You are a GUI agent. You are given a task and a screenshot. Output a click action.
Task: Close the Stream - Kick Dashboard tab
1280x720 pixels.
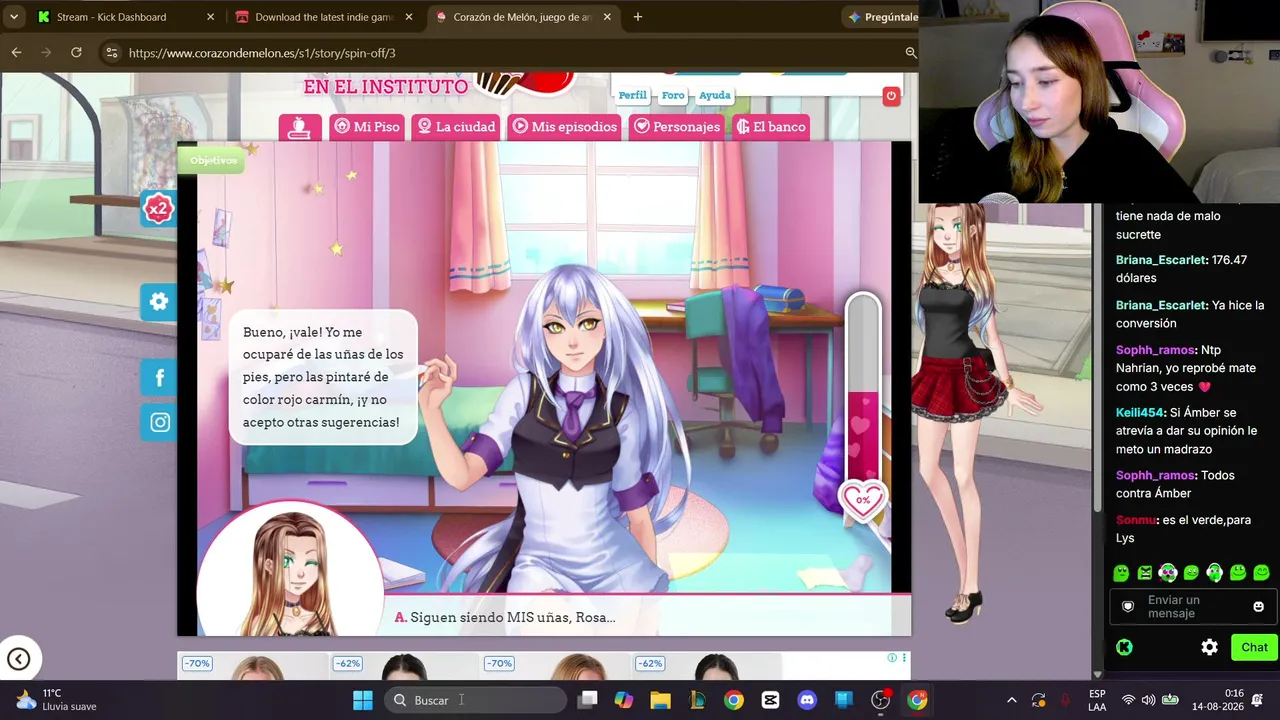[x=210, y=17]
